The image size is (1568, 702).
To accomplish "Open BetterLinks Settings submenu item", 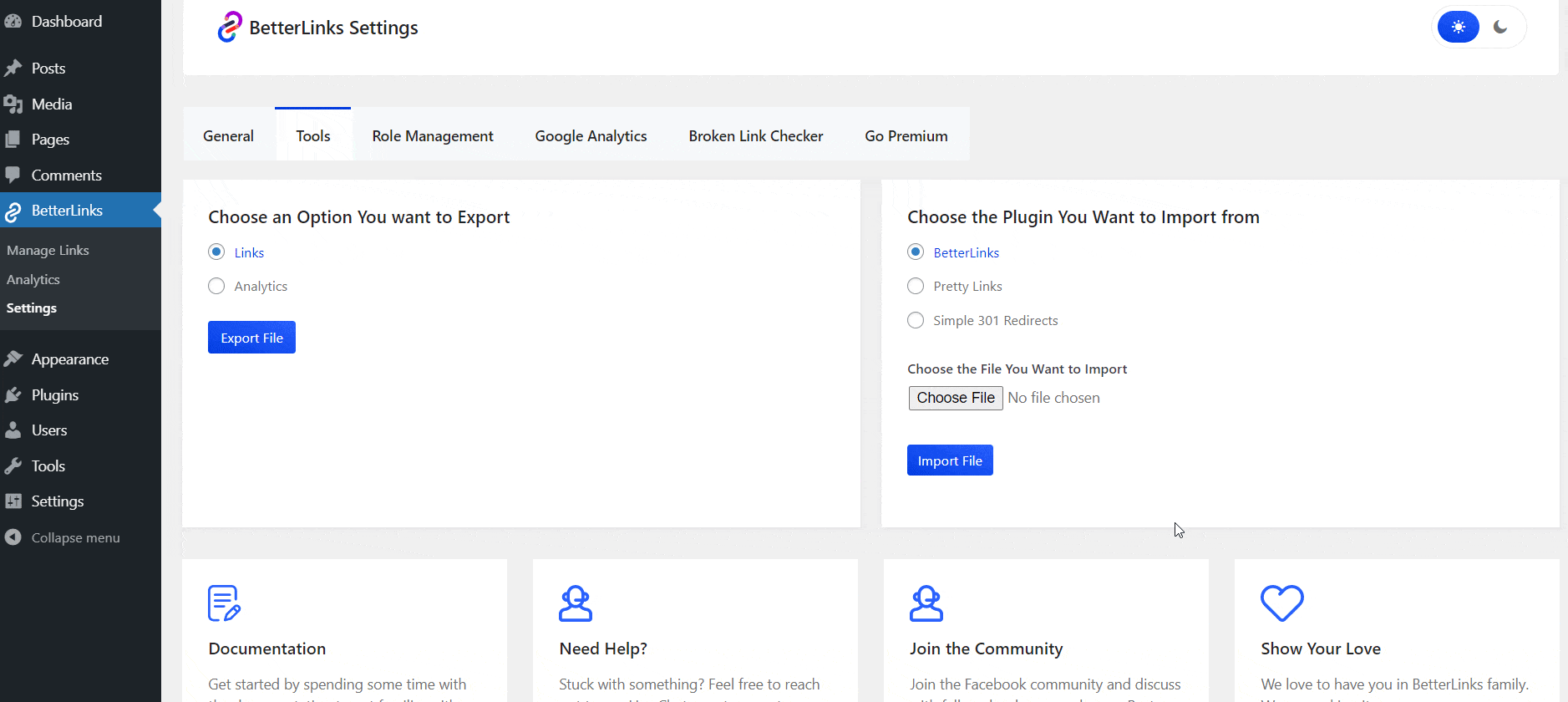I will coord(32,308).
